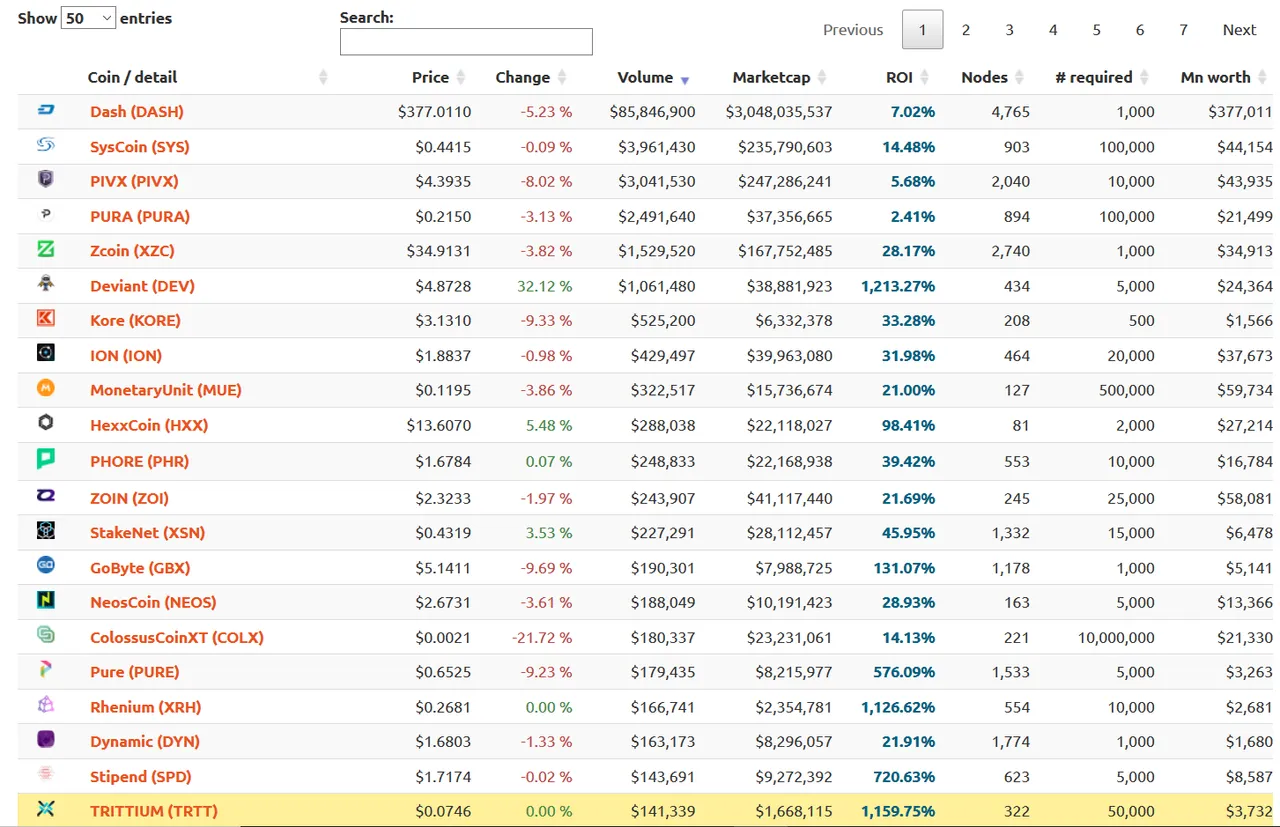
Task: Select current page 1 button
Action: (922, 30)
